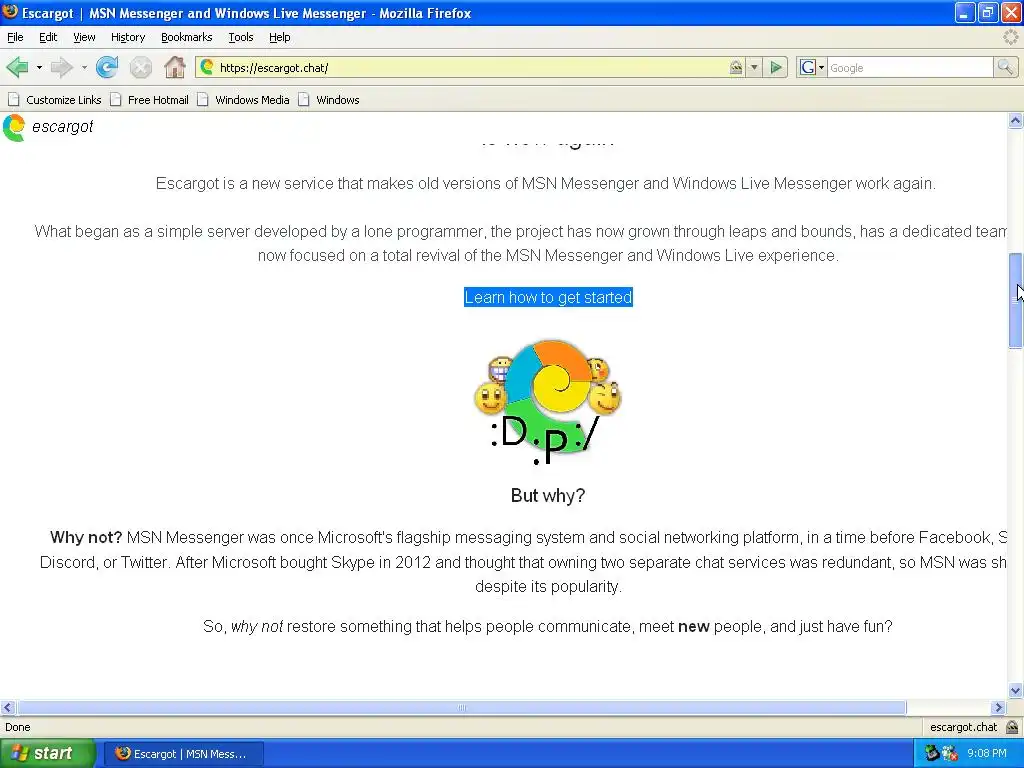Expand the address bar URL history dropdown
Screen dimensions: 1024x768
754,67
